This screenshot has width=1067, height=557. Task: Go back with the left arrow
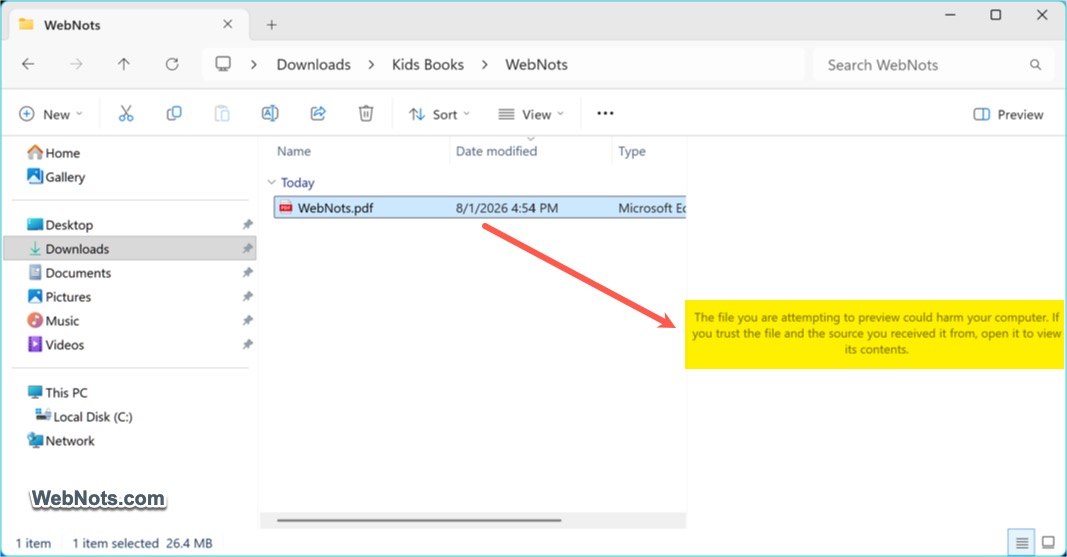coord(28,64)
